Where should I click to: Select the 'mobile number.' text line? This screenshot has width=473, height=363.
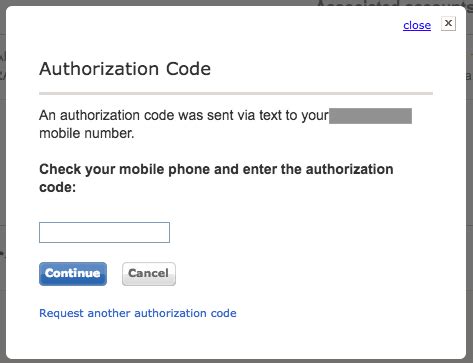(x=87, y=134)
